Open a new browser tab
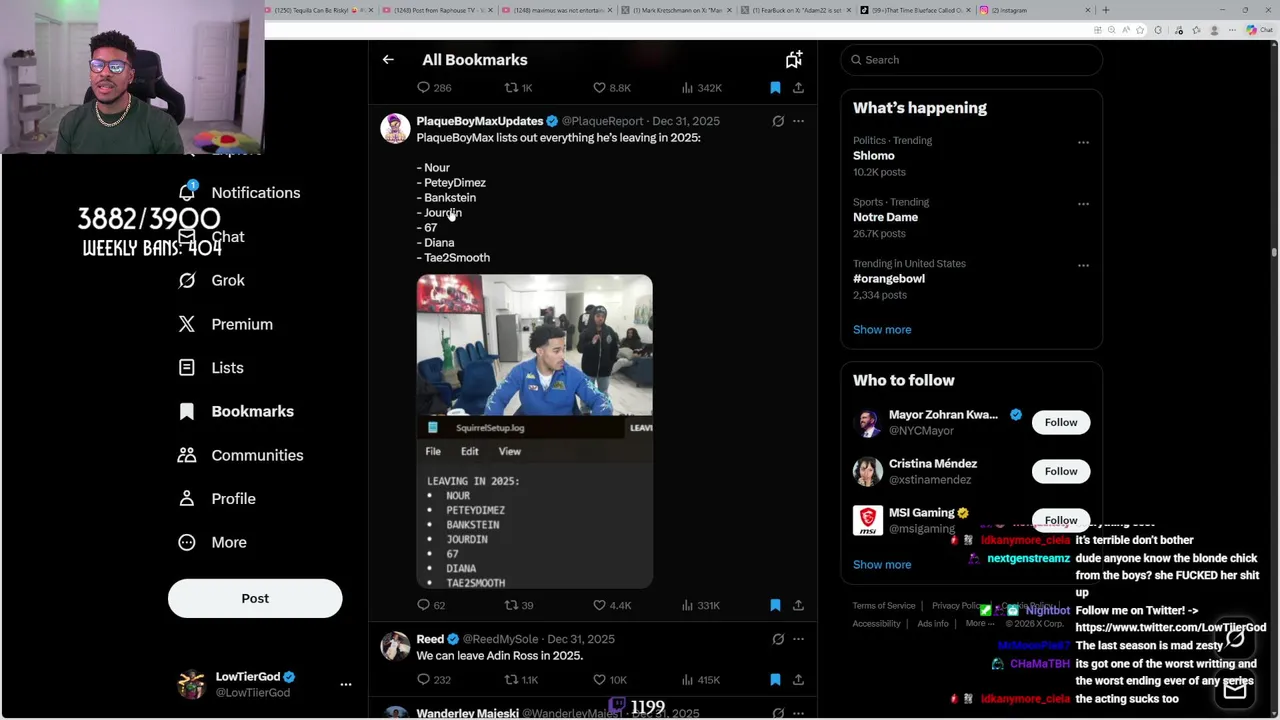The height and width of the screenshot is (720, 1280). 1105,10
